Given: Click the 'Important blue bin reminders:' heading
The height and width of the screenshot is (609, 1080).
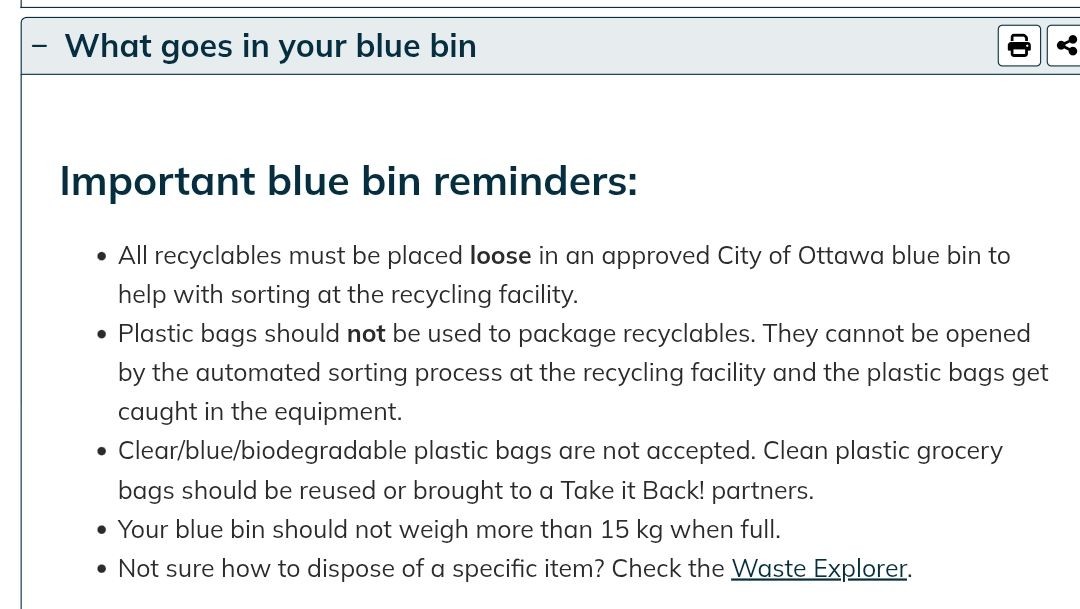Looking at the screenshot, I should click(x=349, y=182).
